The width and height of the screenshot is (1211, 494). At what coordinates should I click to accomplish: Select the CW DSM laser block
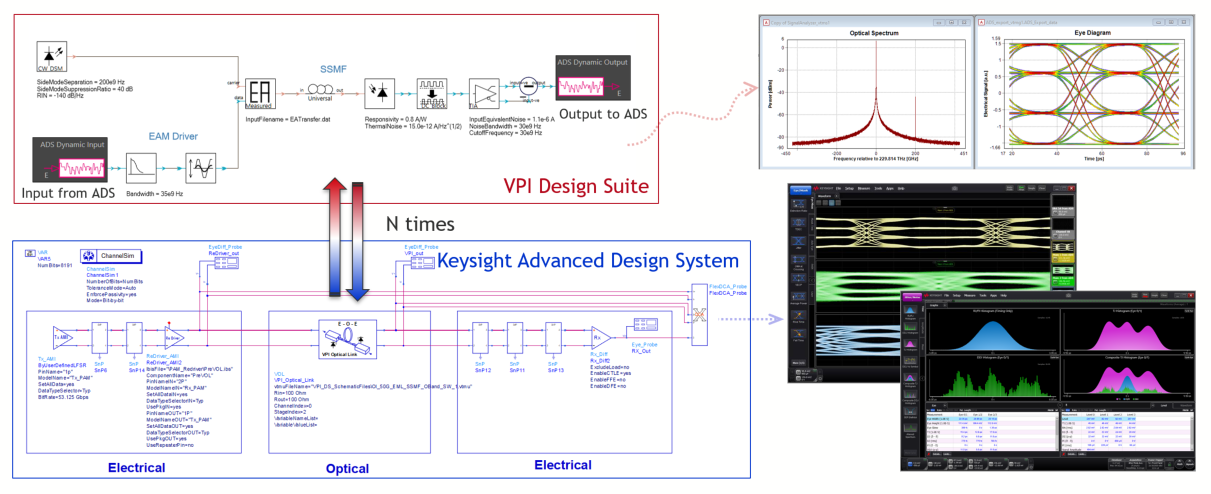tap(50, 56)
